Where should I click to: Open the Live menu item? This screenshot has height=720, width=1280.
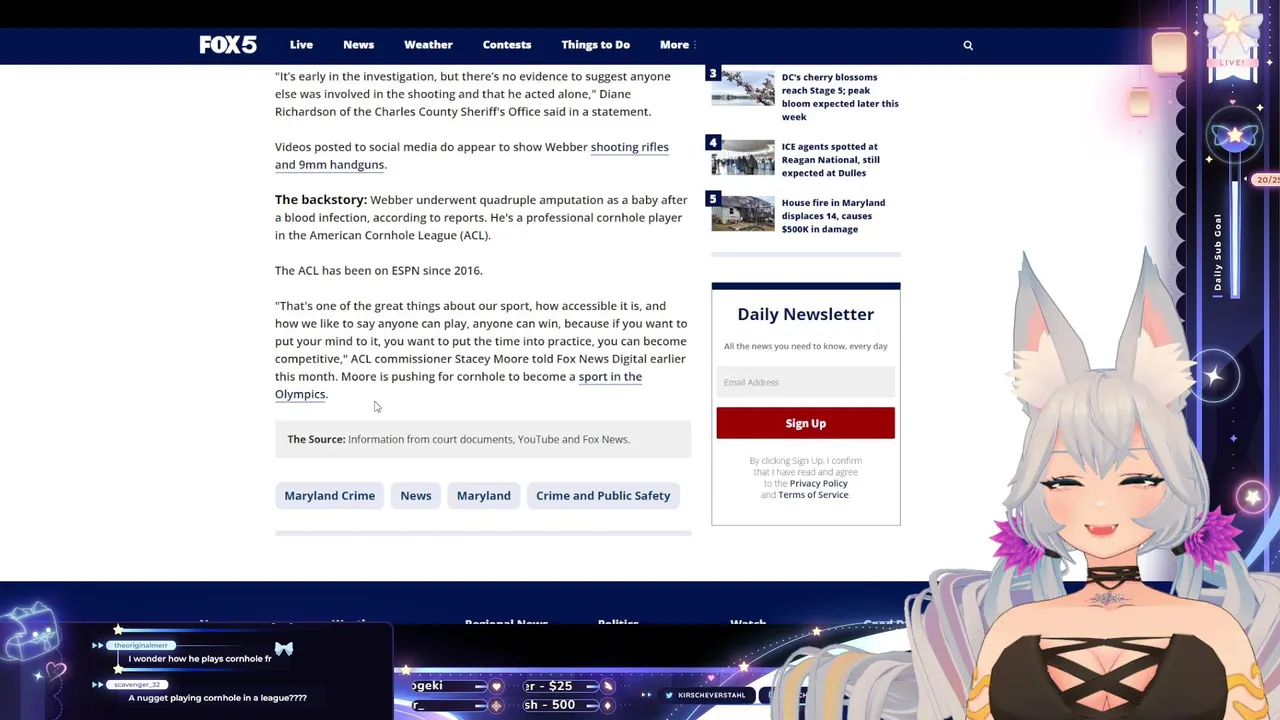click(301, 45)
